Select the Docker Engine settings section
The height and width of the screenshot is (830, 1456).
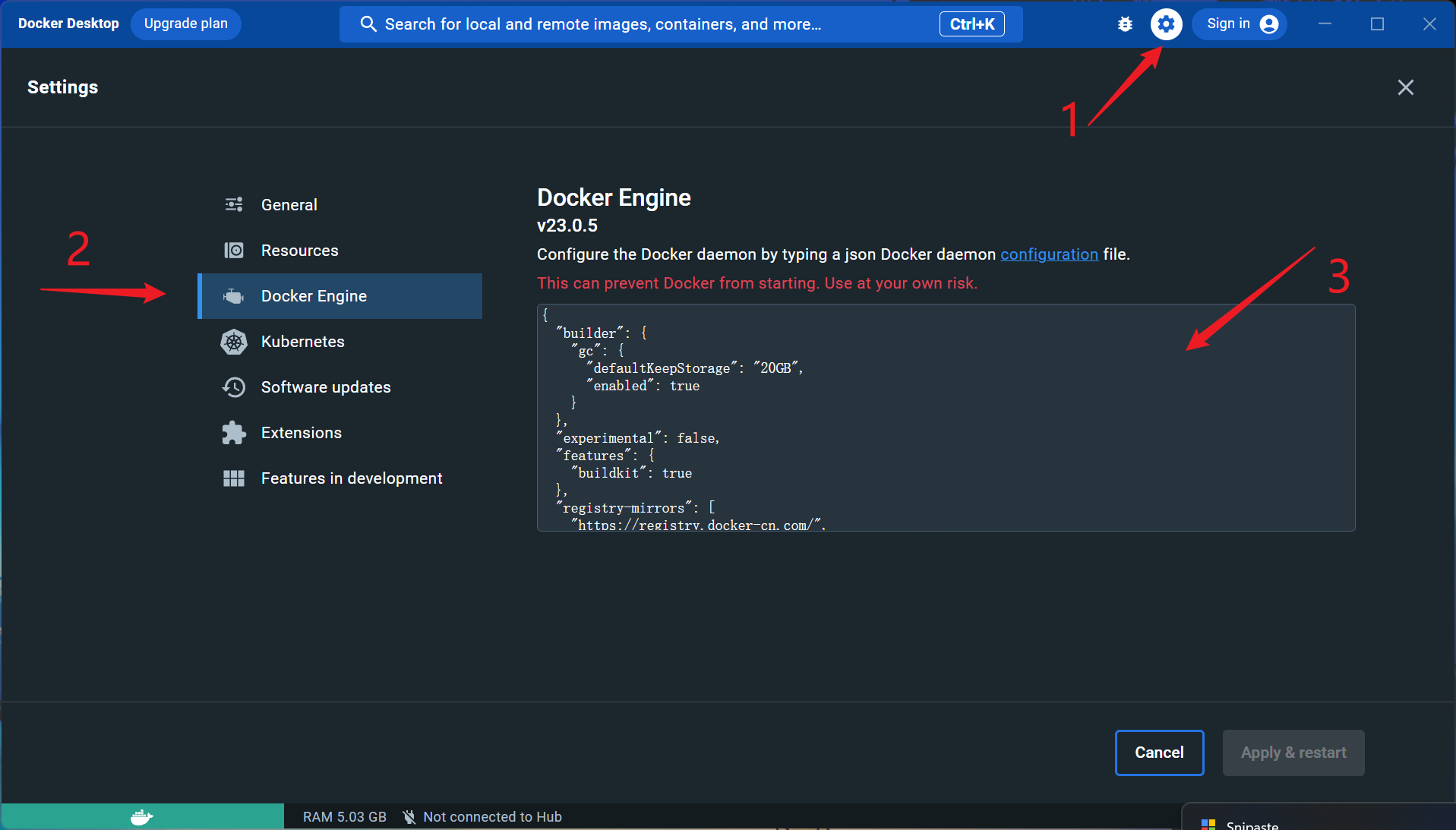click(x=340, y=296)
